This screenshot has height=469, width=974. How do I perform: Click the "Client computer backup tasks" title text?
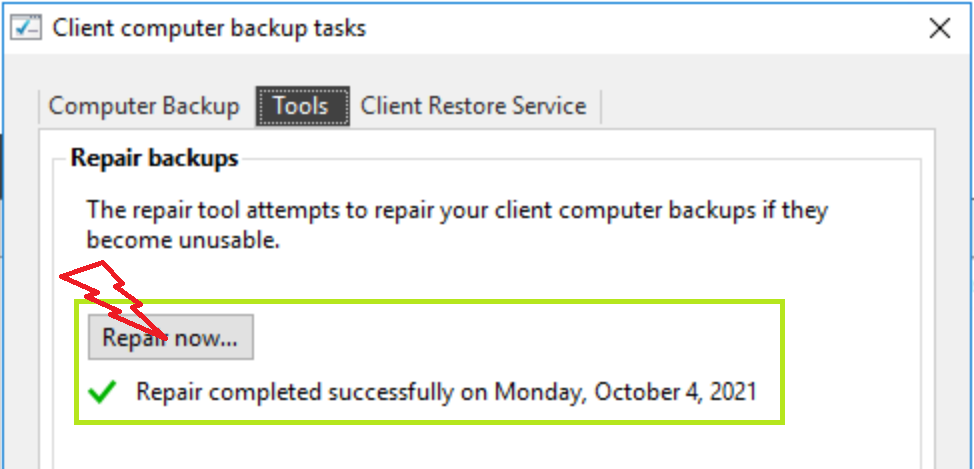209,28
